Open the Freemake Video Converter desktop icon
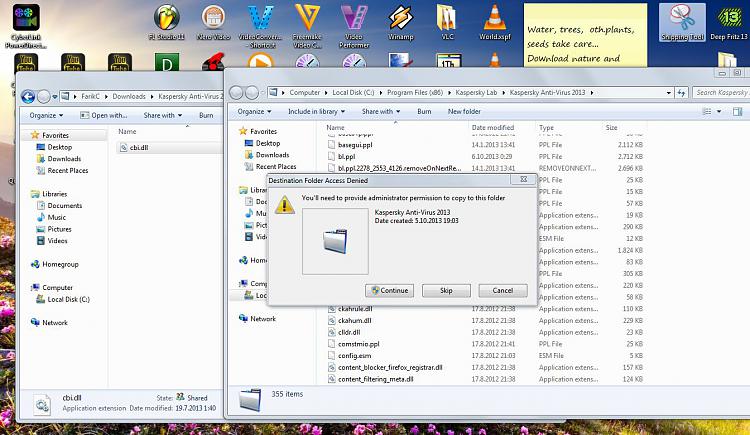 coord(307,26)
